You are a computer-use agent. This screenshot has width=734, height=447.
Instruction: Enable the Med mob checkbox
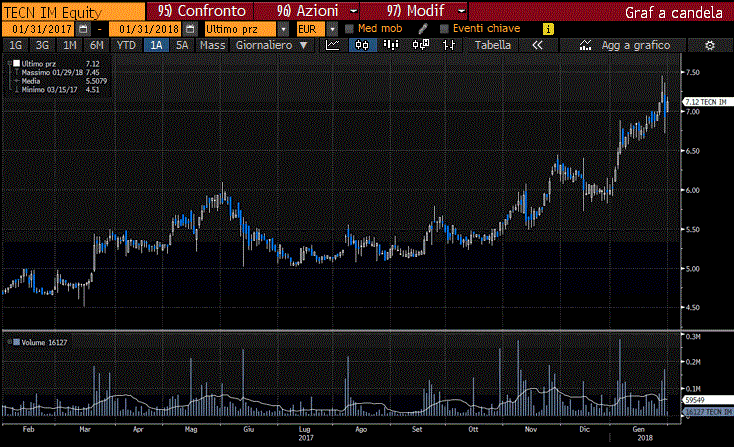[349, 29]
